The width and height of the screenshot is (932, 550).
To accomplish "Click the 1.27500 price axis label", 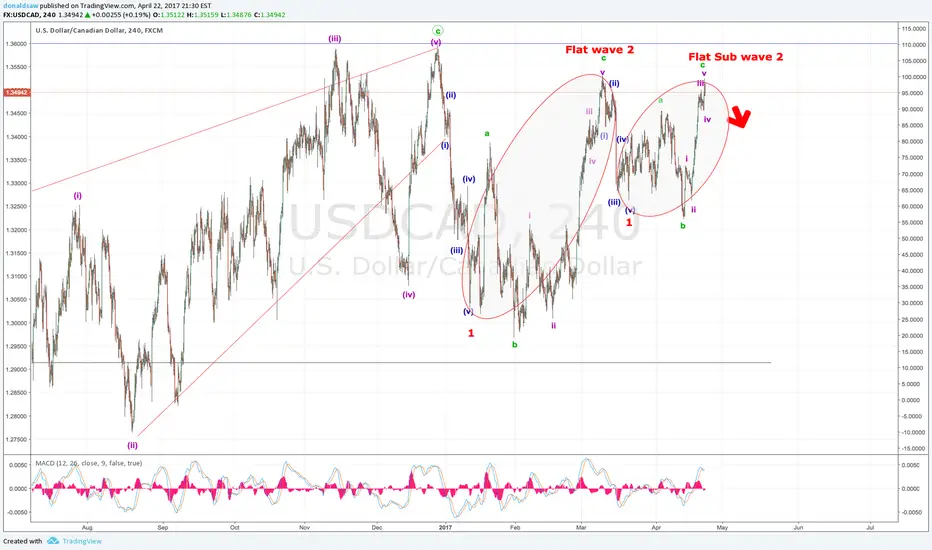I will [16, 439].
